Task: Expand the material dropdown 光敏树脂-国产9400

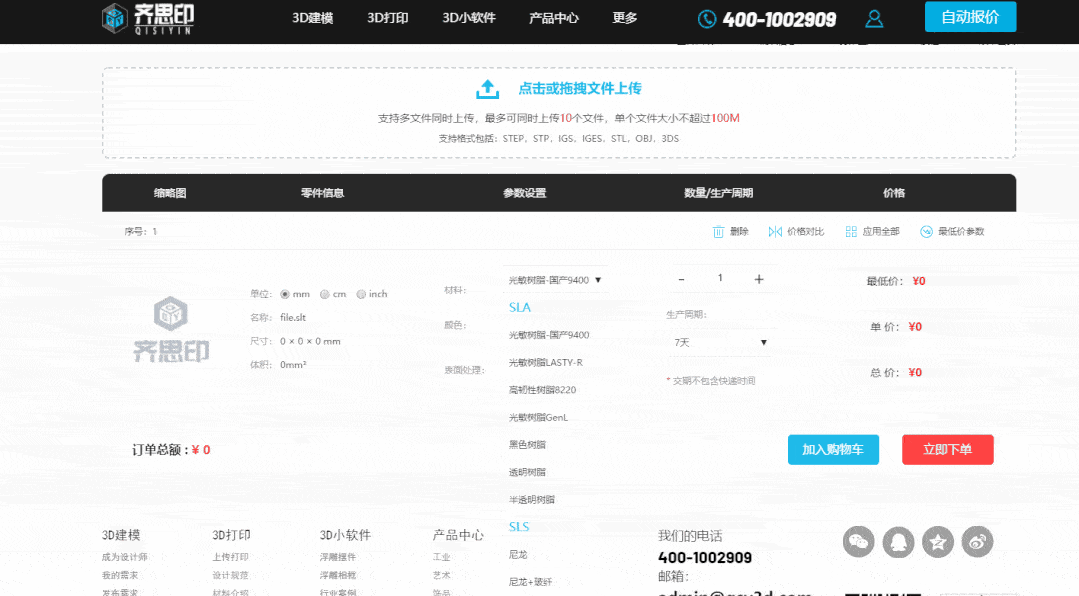Action: (x=555, y=280)
